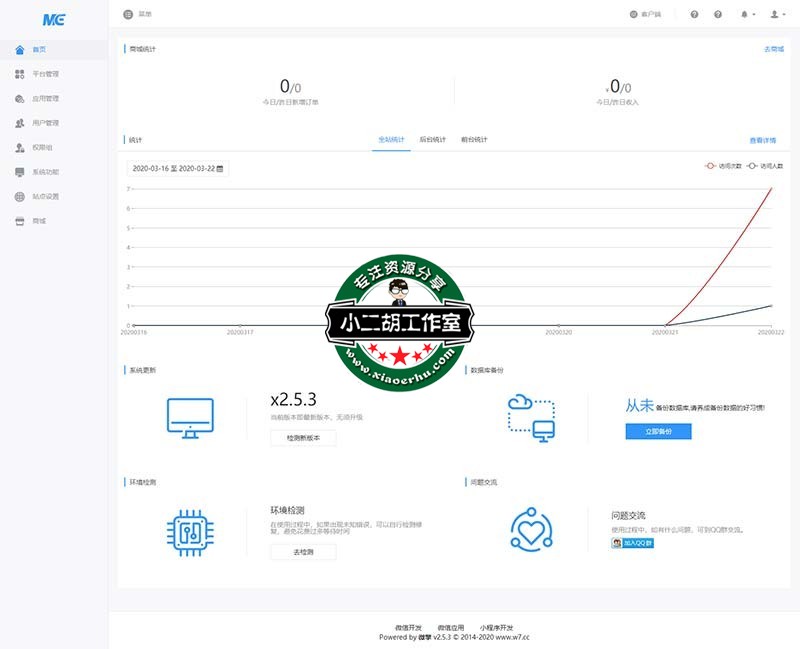
Task: Open 平台管理 in the sidebar
Action: 45,74
